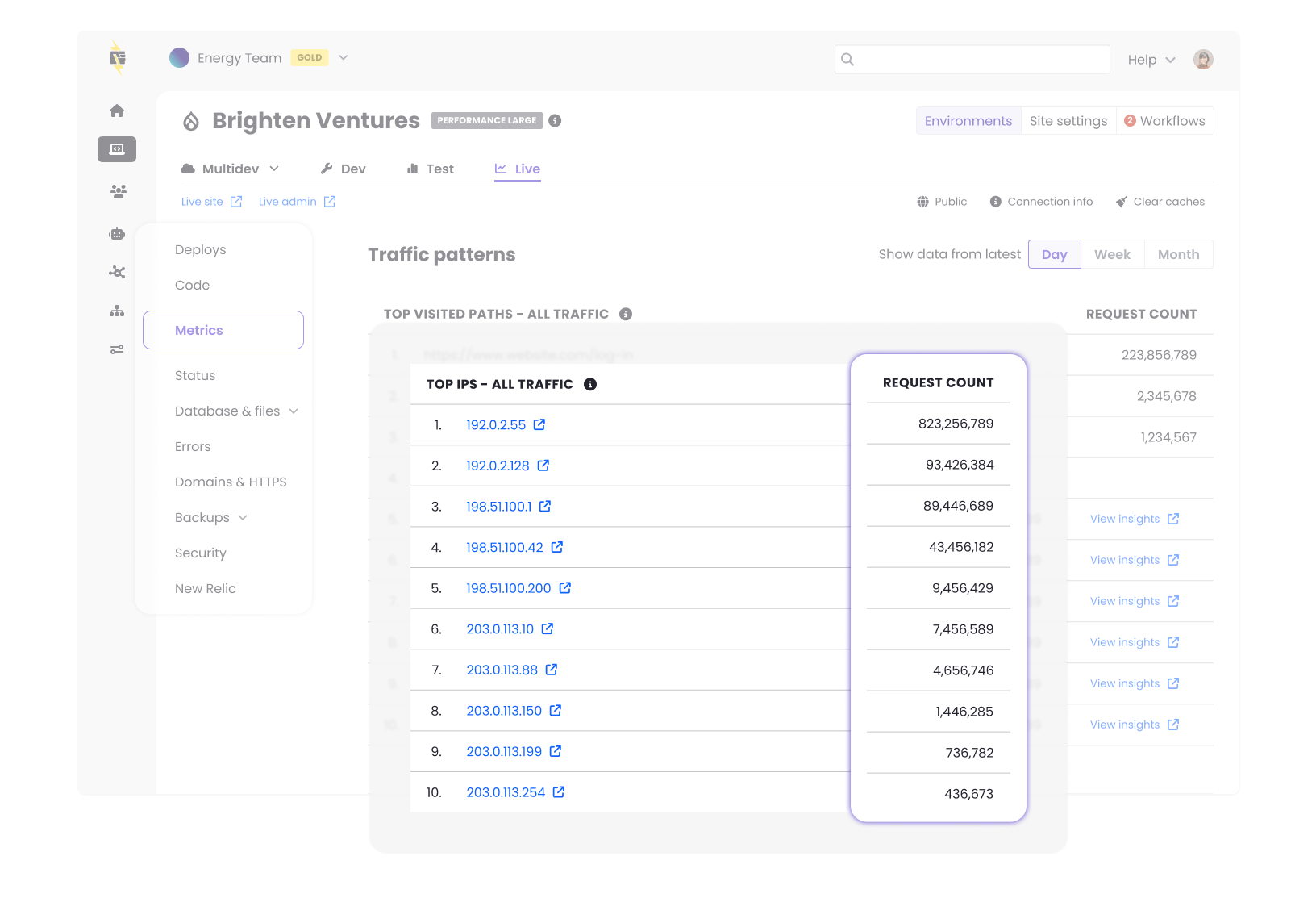Image resolution: width=1316 pixels, height=902 pixels.
Task: Open the team members icon in sidebar
Action: pos(118,191)
